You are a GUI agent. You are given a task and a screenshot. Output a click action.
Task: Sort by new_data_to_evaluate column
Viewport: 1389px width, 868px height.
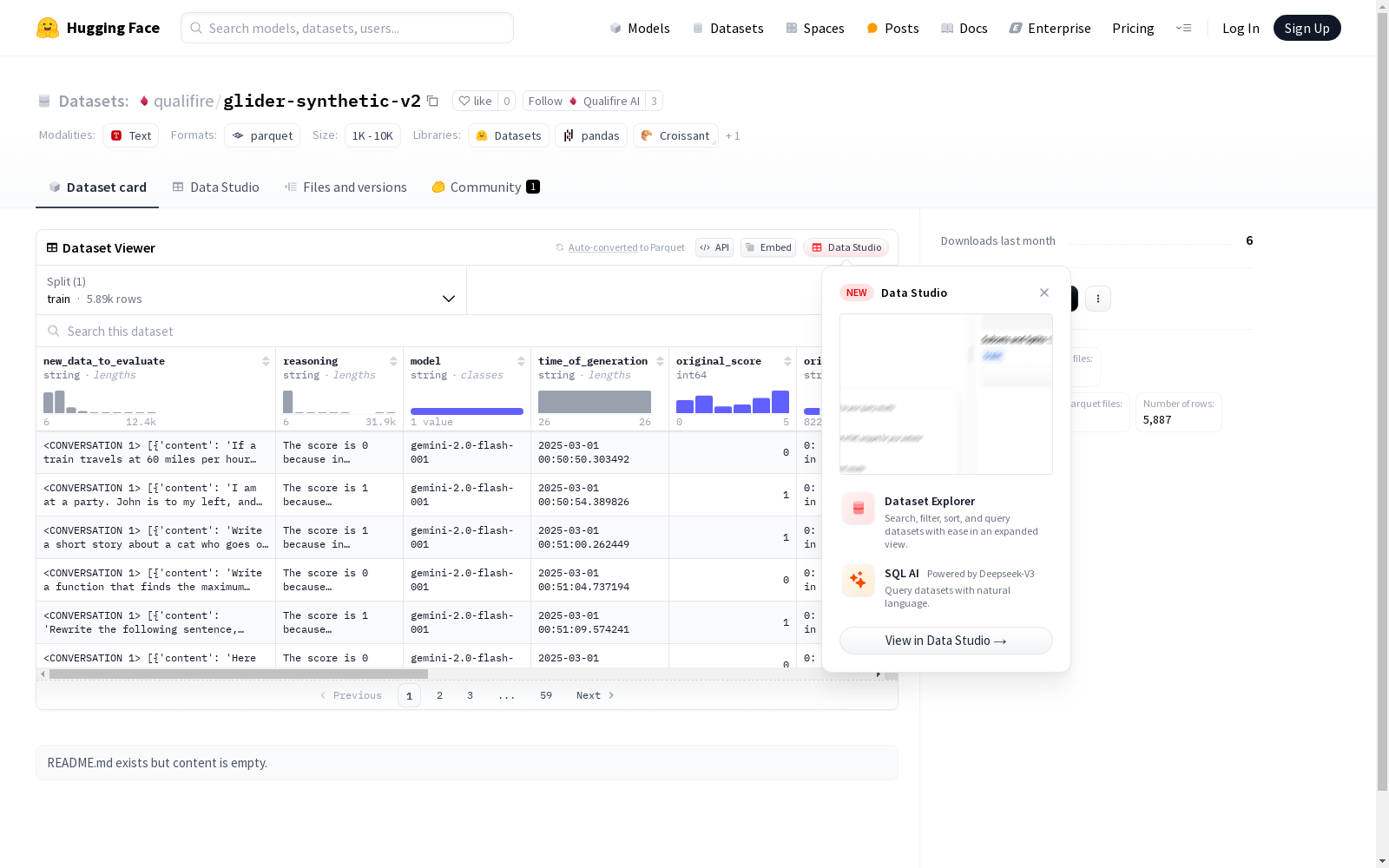(x=266, y=361)
